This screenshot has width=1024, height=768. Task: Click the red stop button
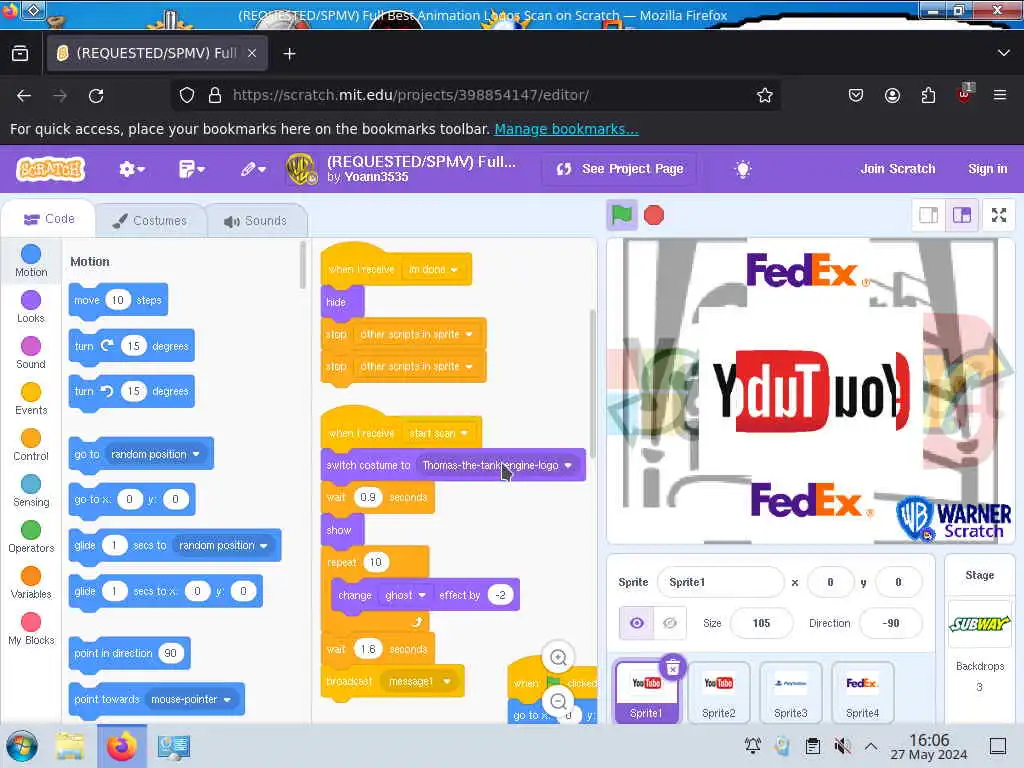pos(654,215)
